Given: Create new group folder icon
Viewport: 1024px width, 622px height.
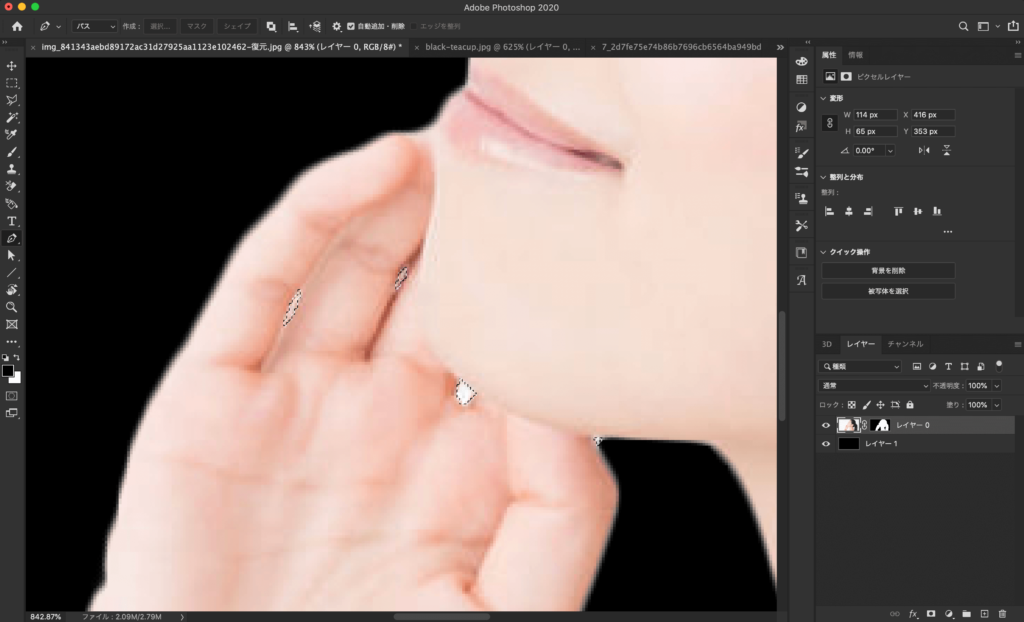Looking at the screenshot, I should [967, 614].
